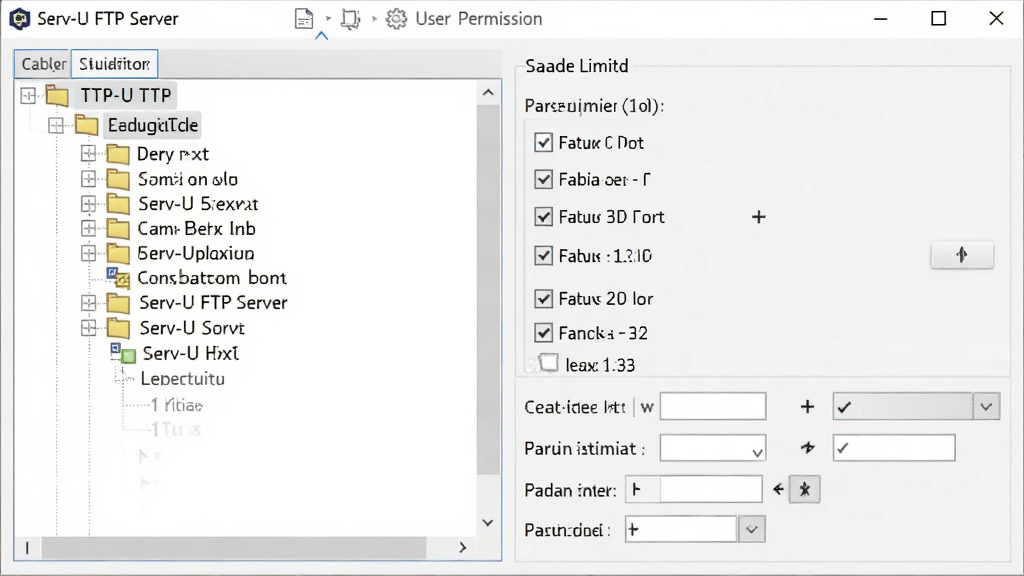Click the checkmark field in Parun istimiat row
The image size is (1024, 576).
click(x=894, y=448)
